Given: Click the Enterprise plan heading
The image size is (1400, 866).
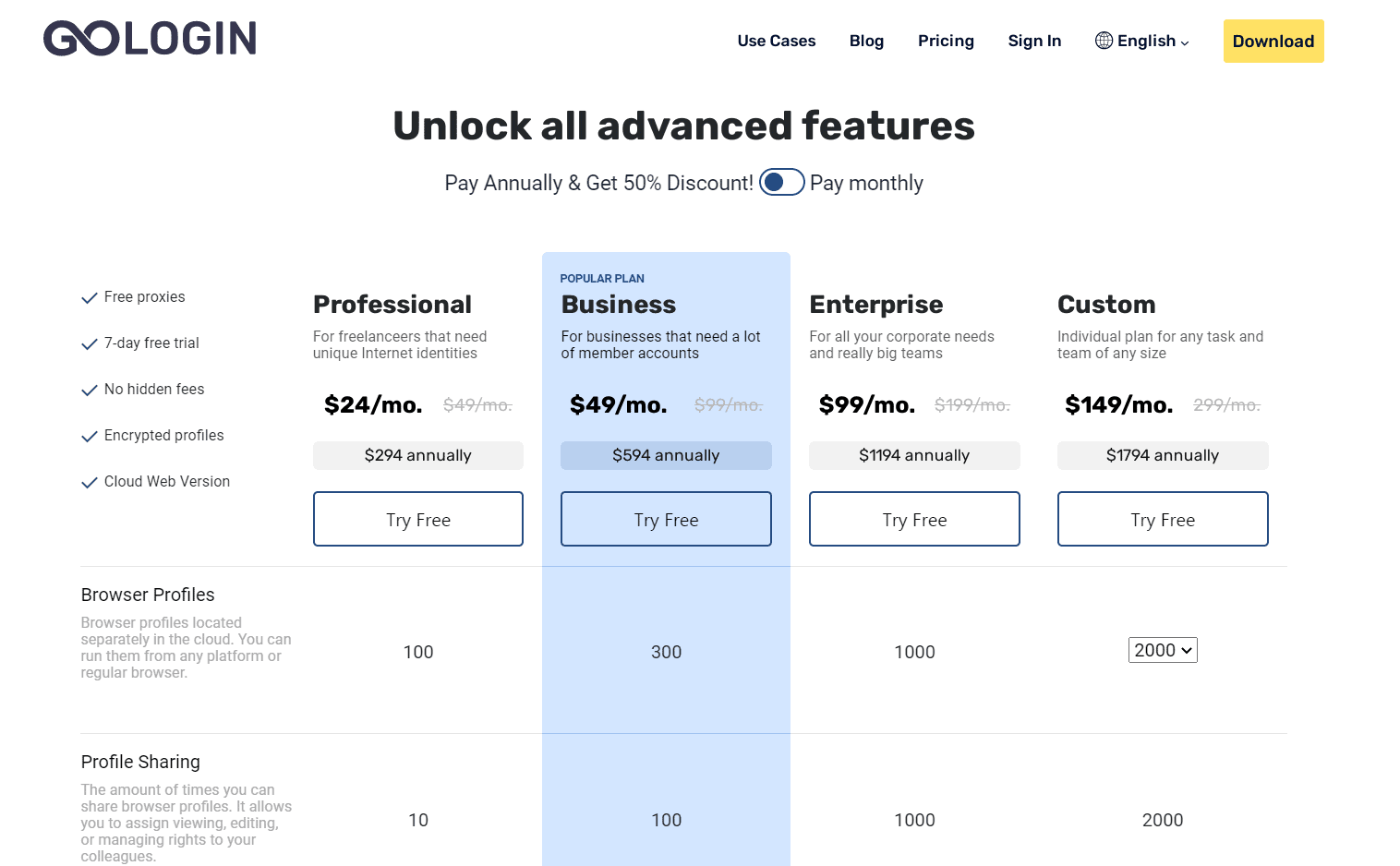Looking at the screenshot, I should pyautogui.click(x=876, y=305).
